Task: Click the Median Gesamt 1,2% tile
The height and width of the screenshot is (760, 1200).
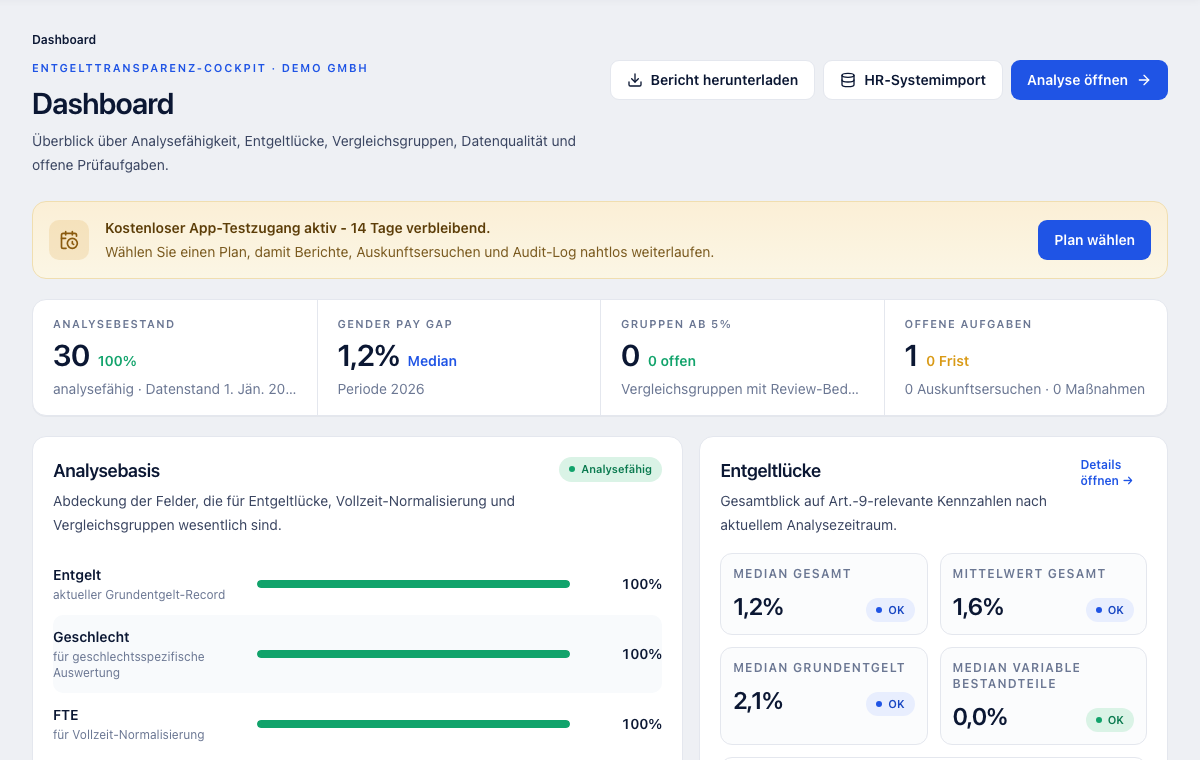Action: pyautogui.click(x=824, y=594)
